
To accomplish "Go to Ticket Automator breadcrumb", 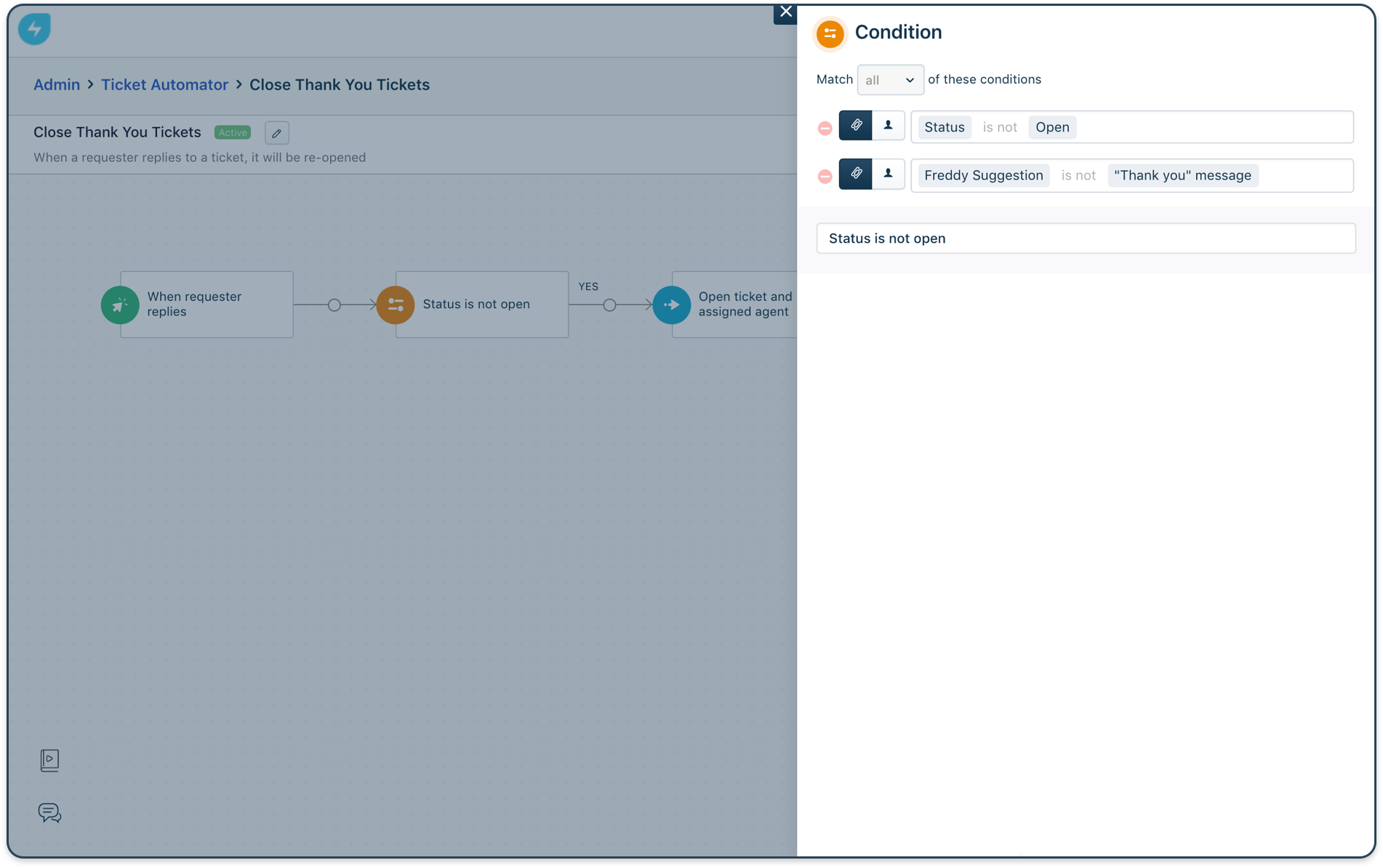I will coord(164,84).
